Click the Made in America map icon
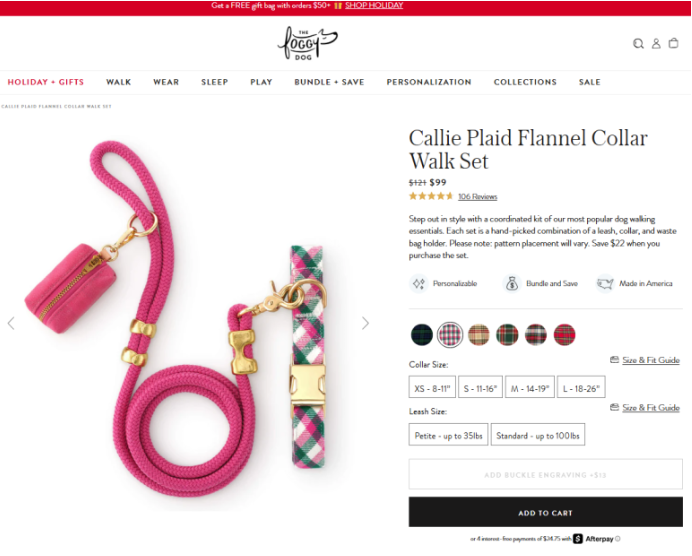 point(605,283)
